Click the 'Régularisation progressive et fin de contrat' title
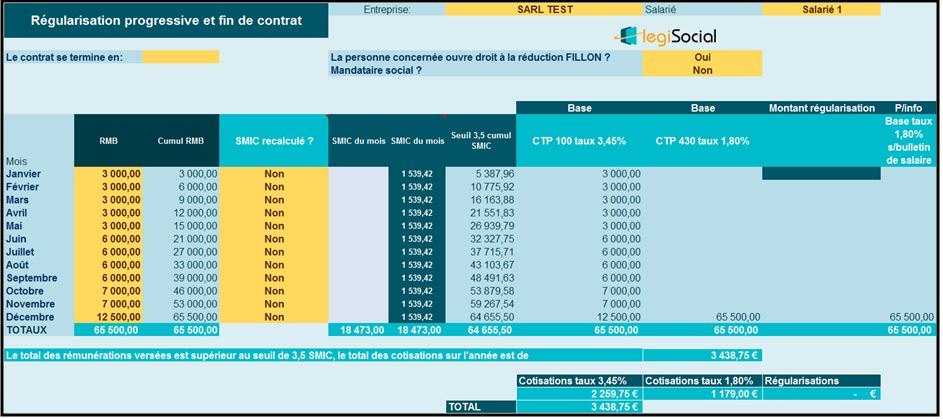The image size is (943, 419). (x=166, y=20)
